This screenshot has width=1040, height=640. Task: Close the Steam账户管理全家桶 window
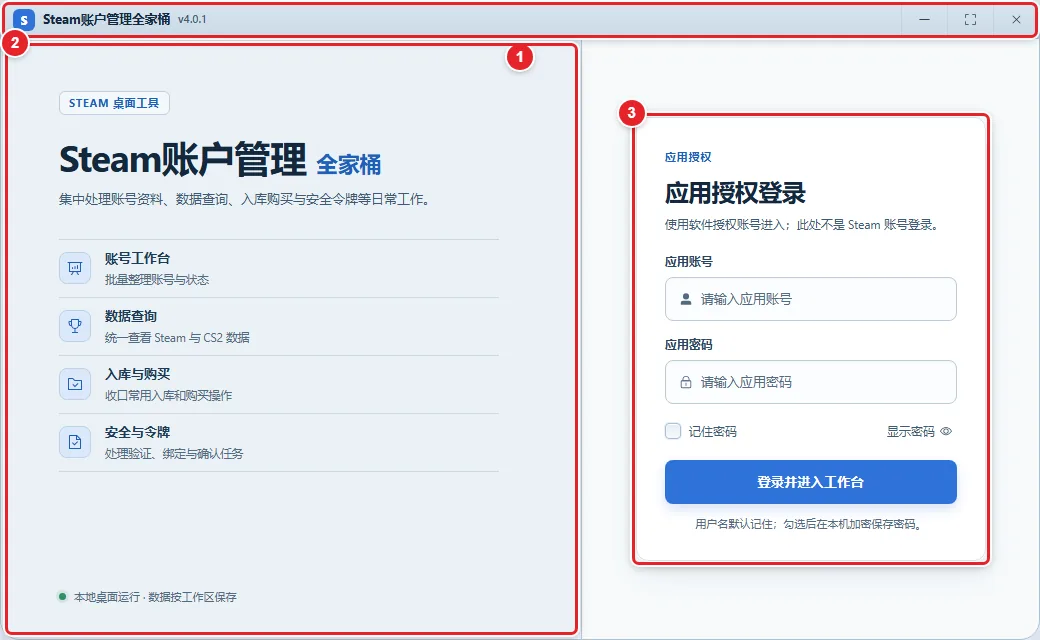click(x=1016, y=20)
